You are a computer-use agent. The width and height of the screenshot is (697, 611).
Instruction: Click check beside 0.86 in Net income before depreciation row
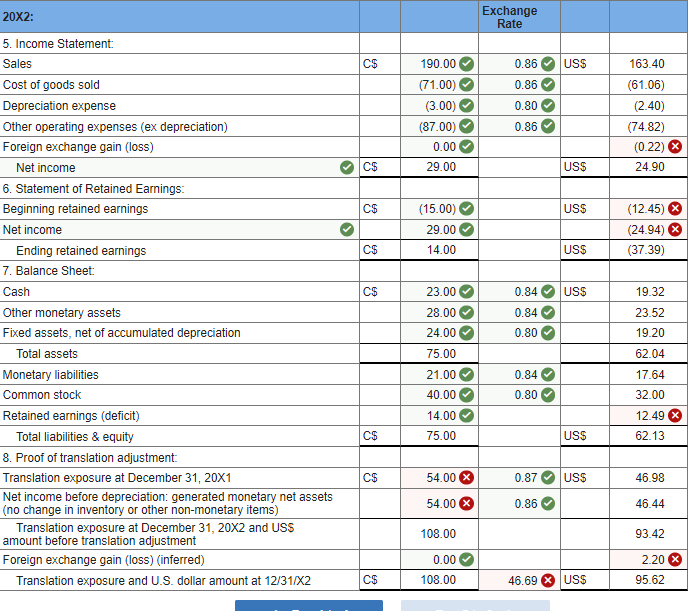coord(548,503)
